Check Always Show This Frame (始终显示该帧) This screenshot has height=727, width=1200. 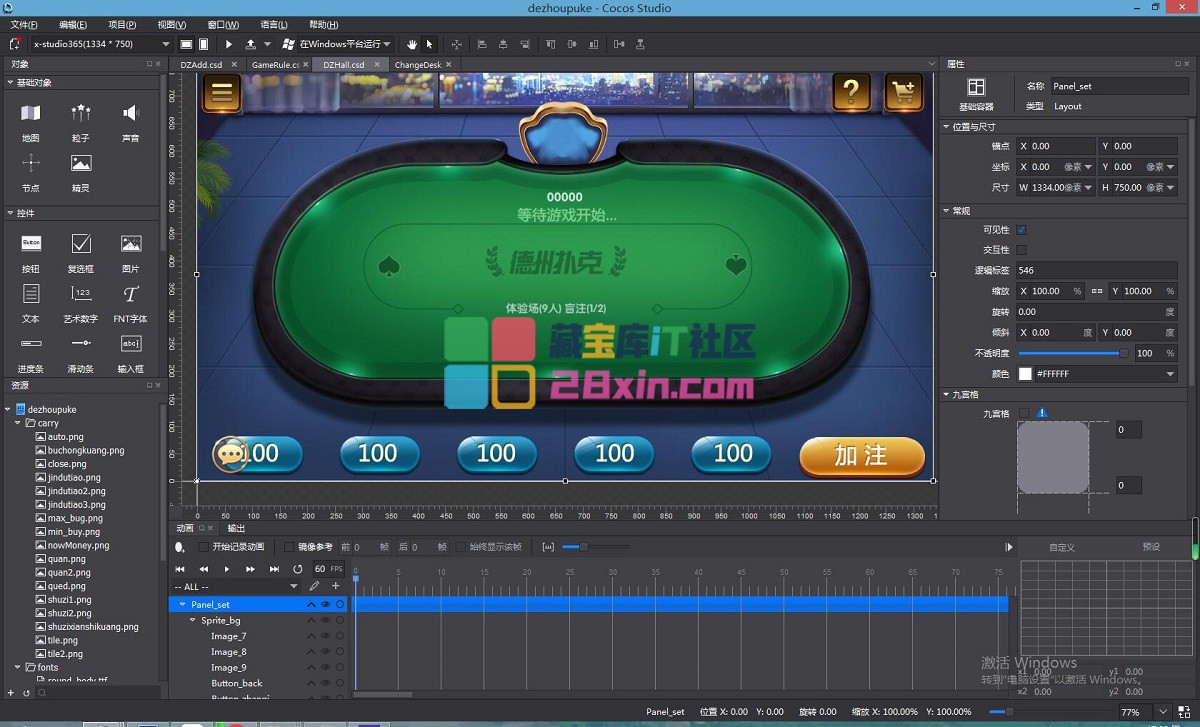coord(461,547)
